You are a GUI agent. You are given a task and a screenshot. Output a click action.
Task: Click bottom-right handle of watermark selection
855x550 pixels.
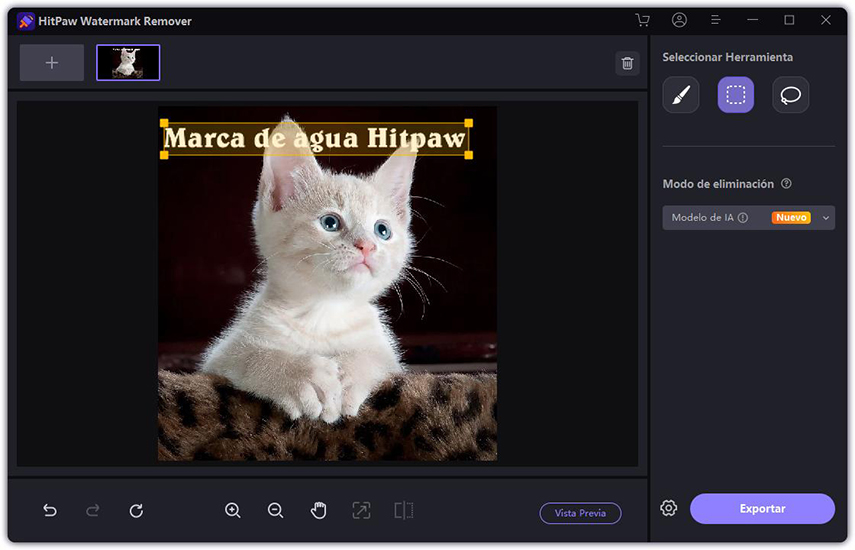[468, 155]
